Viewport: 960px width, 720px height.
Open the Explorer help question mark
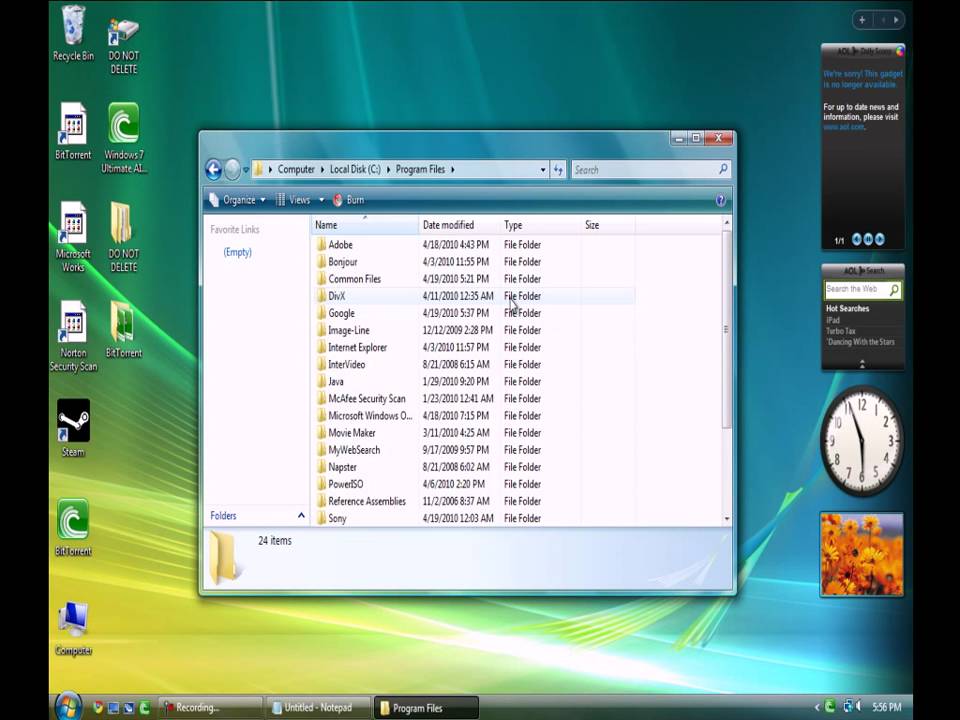(721, 200)
